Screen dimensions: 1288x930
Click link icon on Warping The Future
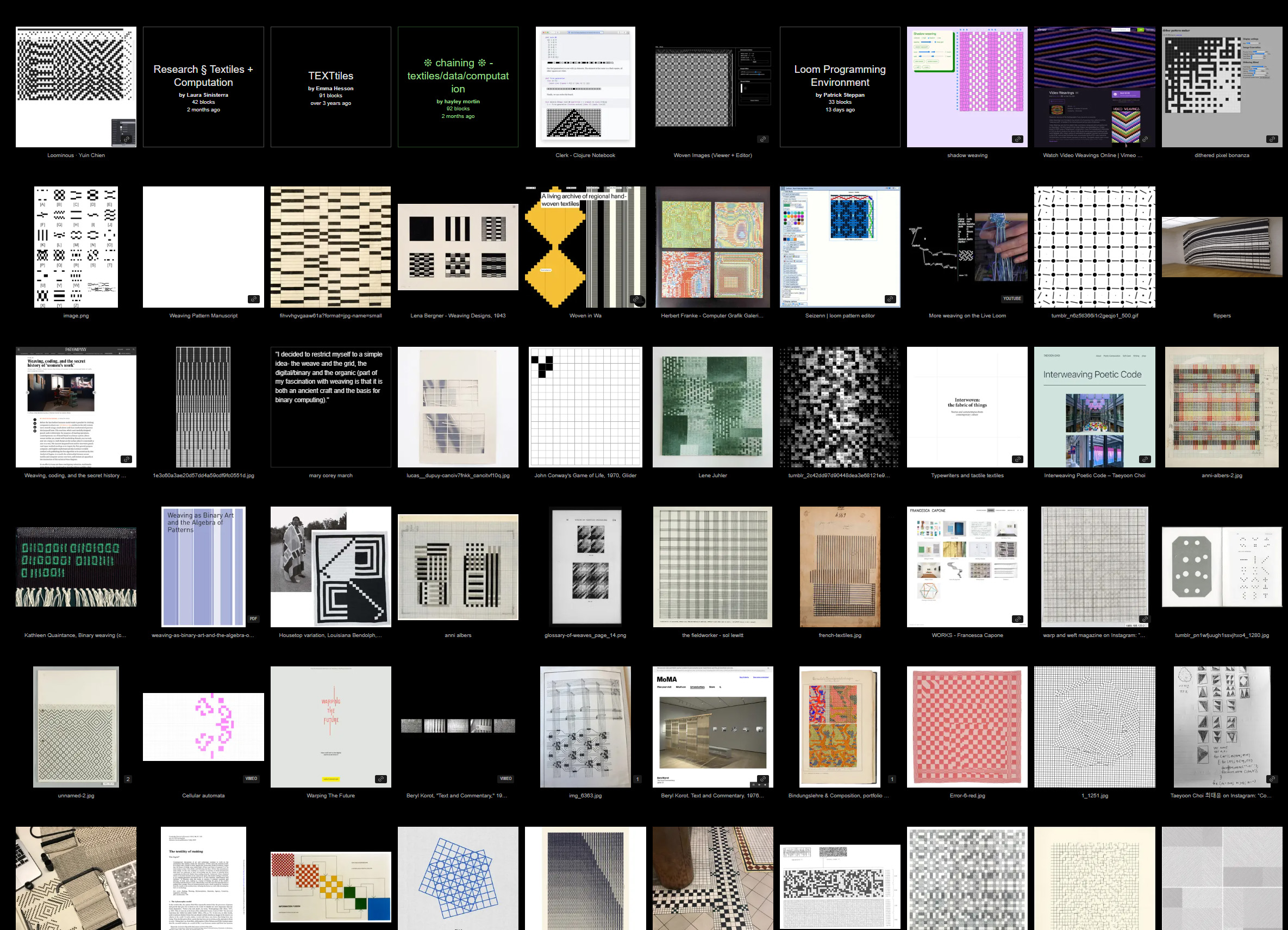pos(381,779)
